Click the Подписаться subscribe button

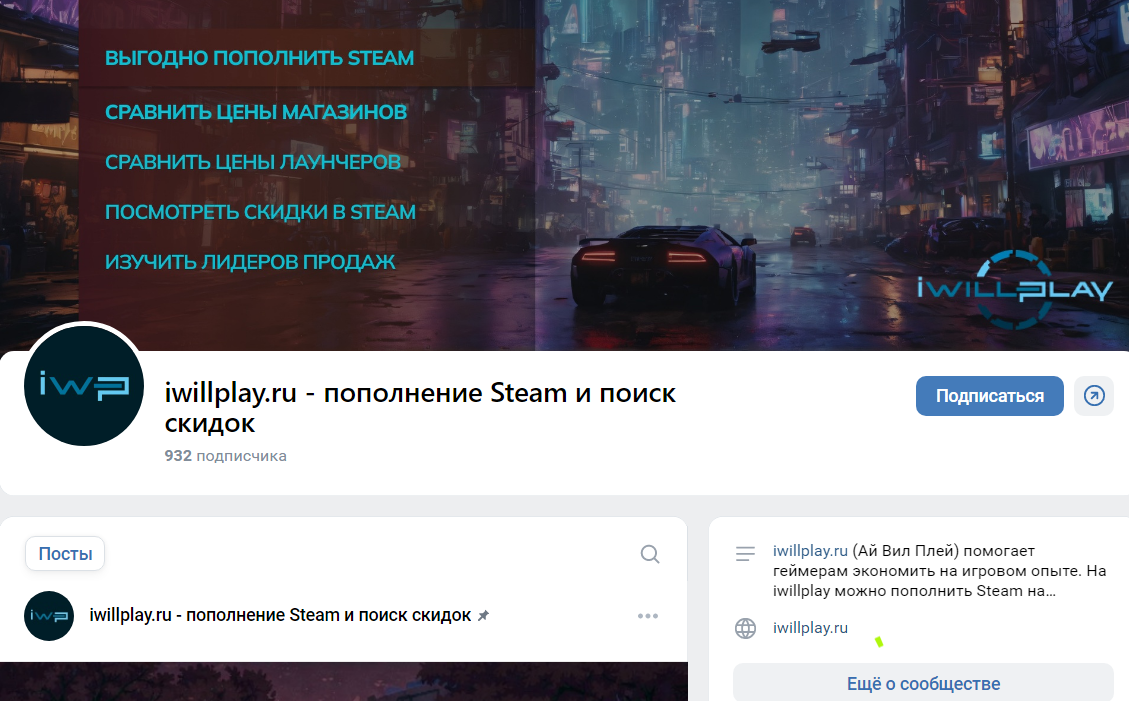point(989,396)
